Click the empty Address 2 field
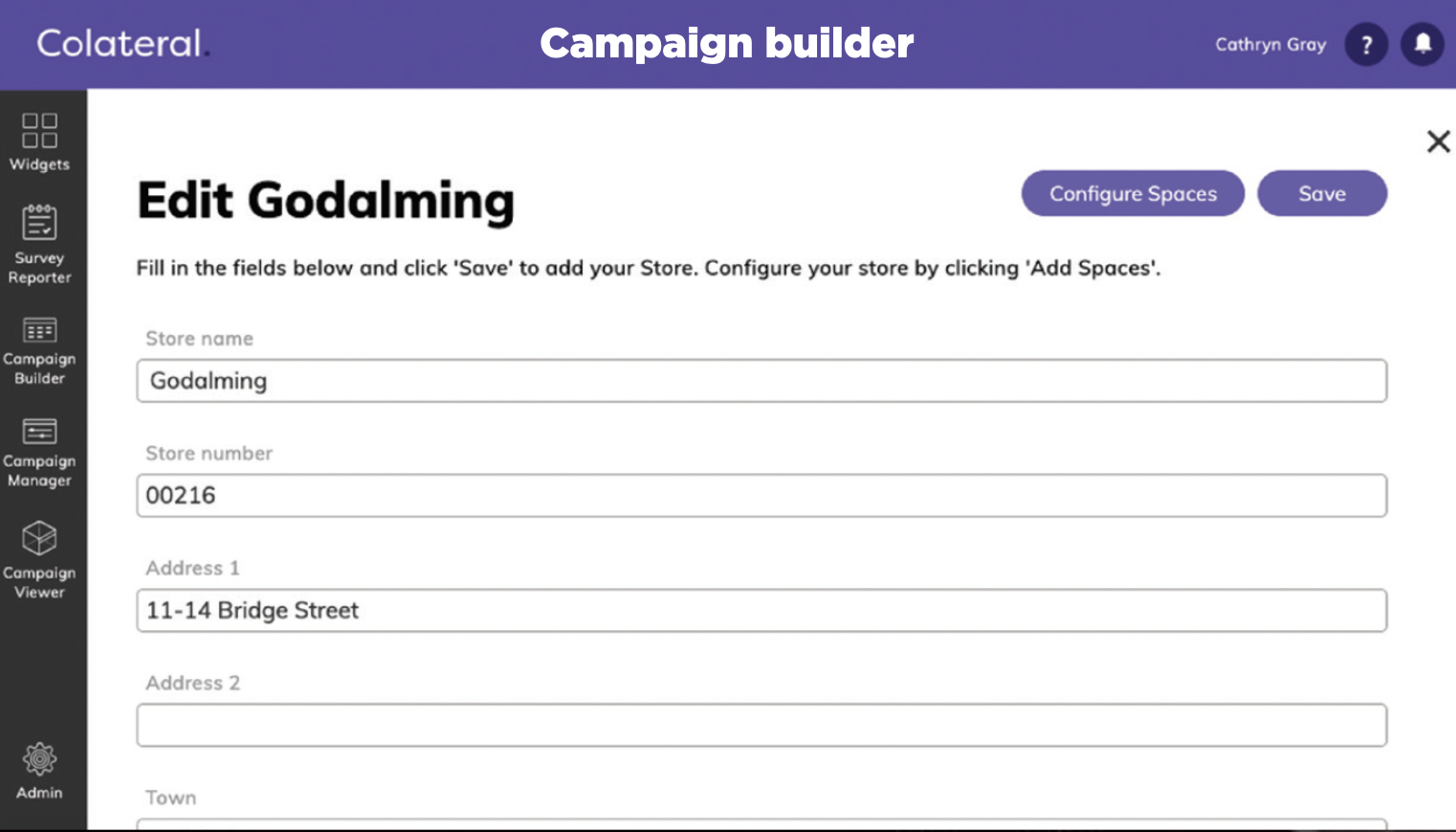 tap(761, 725)
